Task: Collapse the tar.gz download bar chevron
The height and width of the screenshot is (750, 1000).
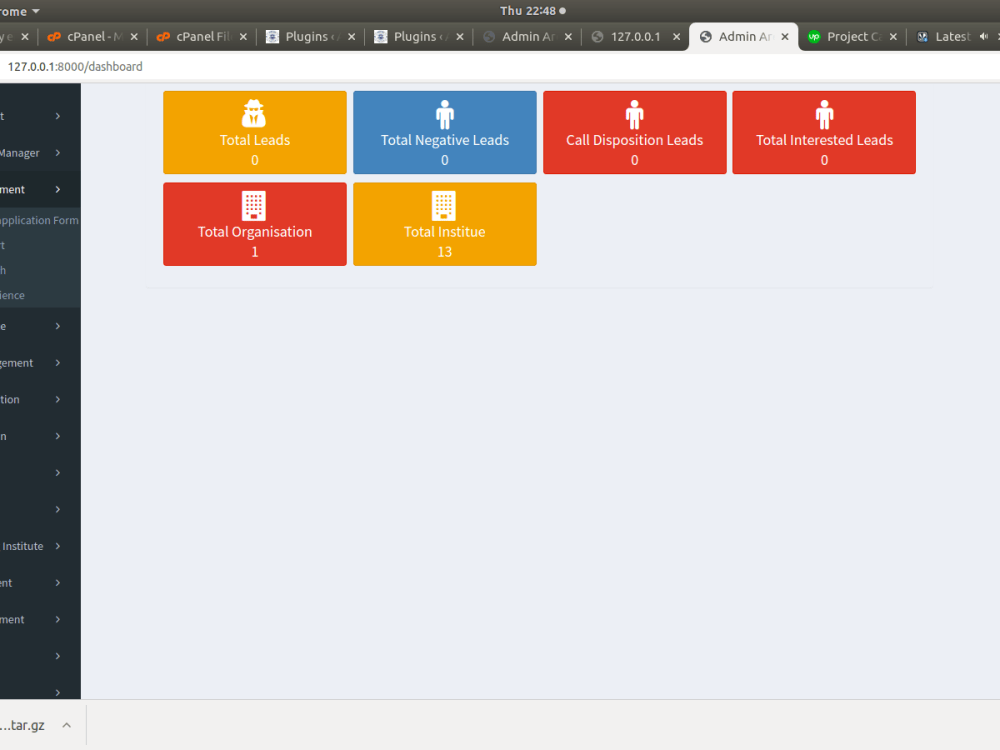Action: pyautogui.click(x=67, y=725)
